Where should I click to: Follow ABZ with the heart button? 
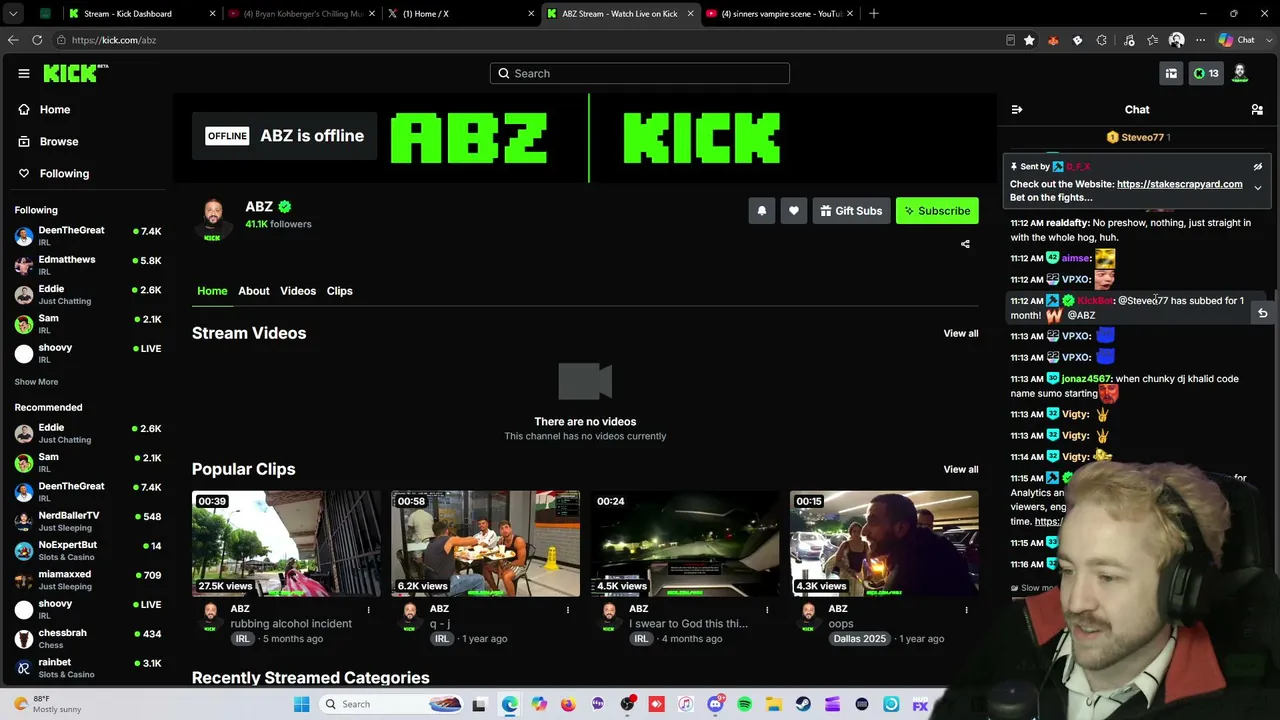tap(794, 211)
